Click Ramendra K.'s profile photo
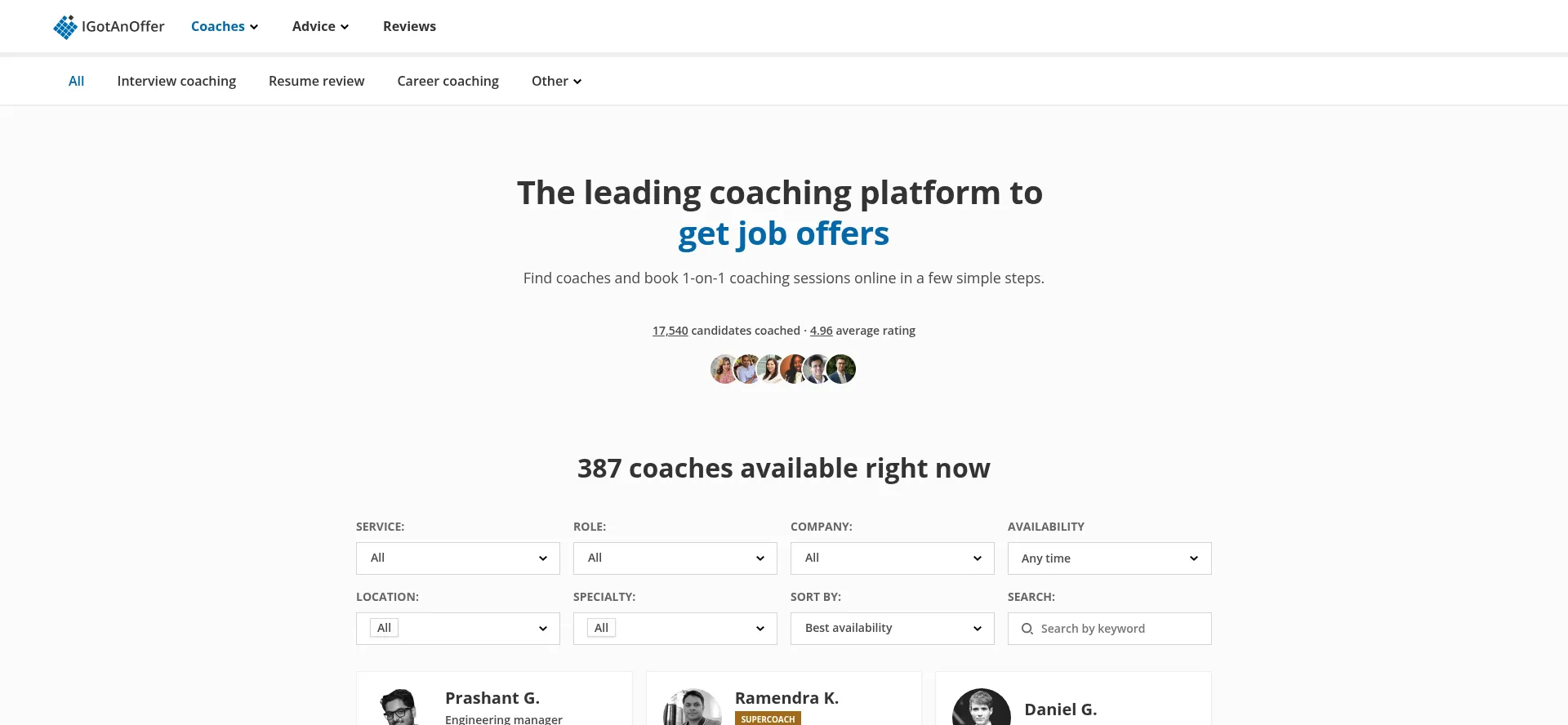1568x725 pixels. click(692, 708)
